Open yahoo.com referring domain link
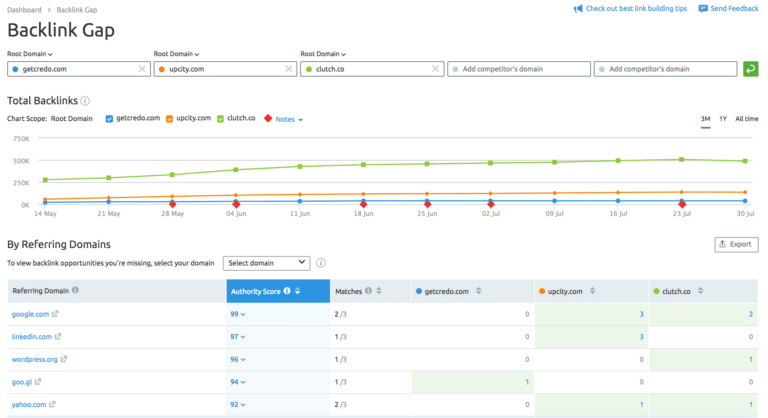Image resolution: width=768 pixels, height=418 pixels. [x=29, y=404]
